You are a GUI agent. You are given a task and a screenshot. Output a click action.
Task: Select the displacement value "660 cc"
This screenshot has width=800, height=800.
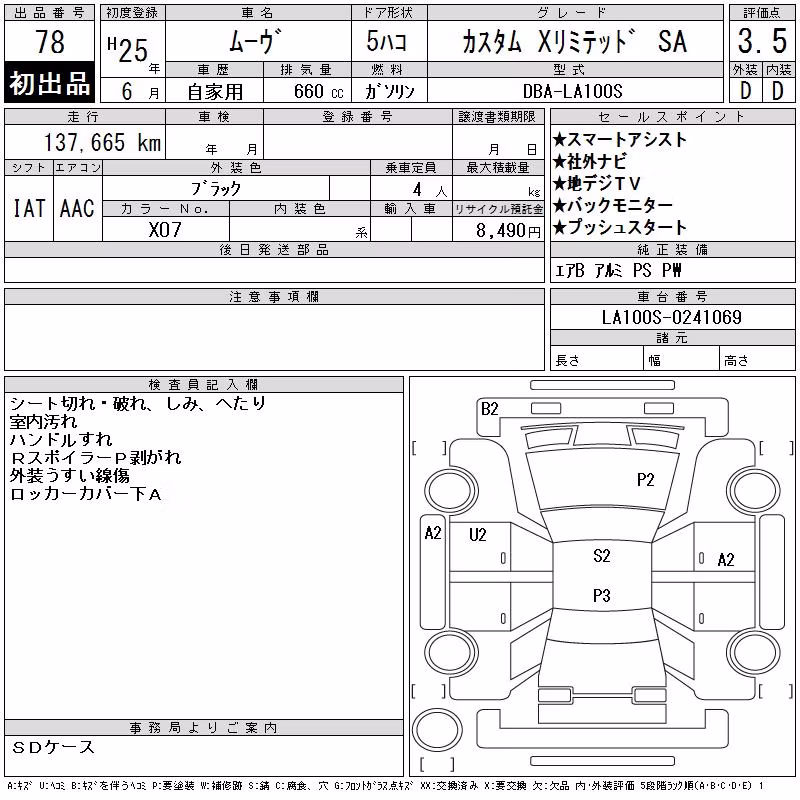click(x=318, y=91)
